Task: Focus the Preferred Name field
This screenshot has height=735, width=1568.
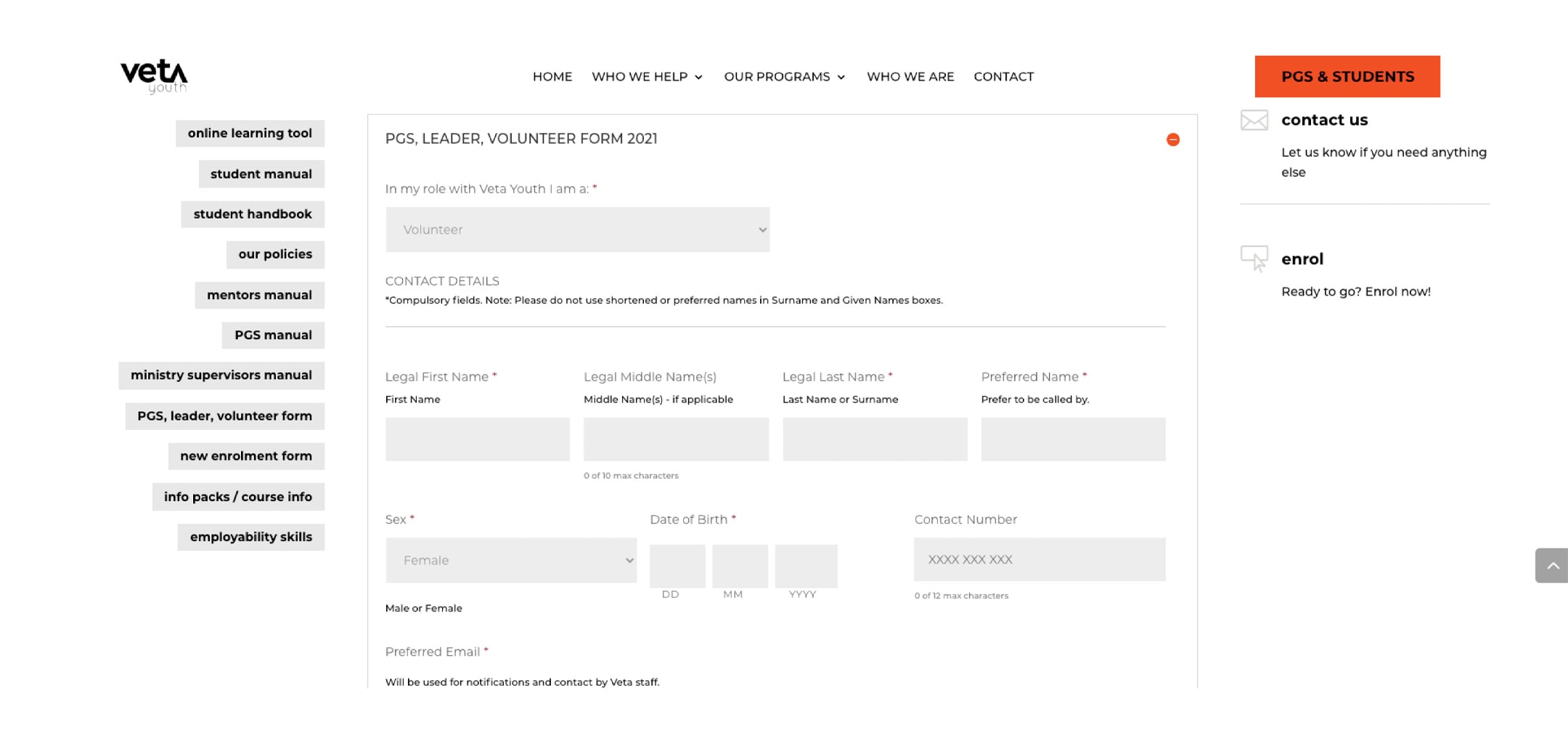Action: [1073, 439]
